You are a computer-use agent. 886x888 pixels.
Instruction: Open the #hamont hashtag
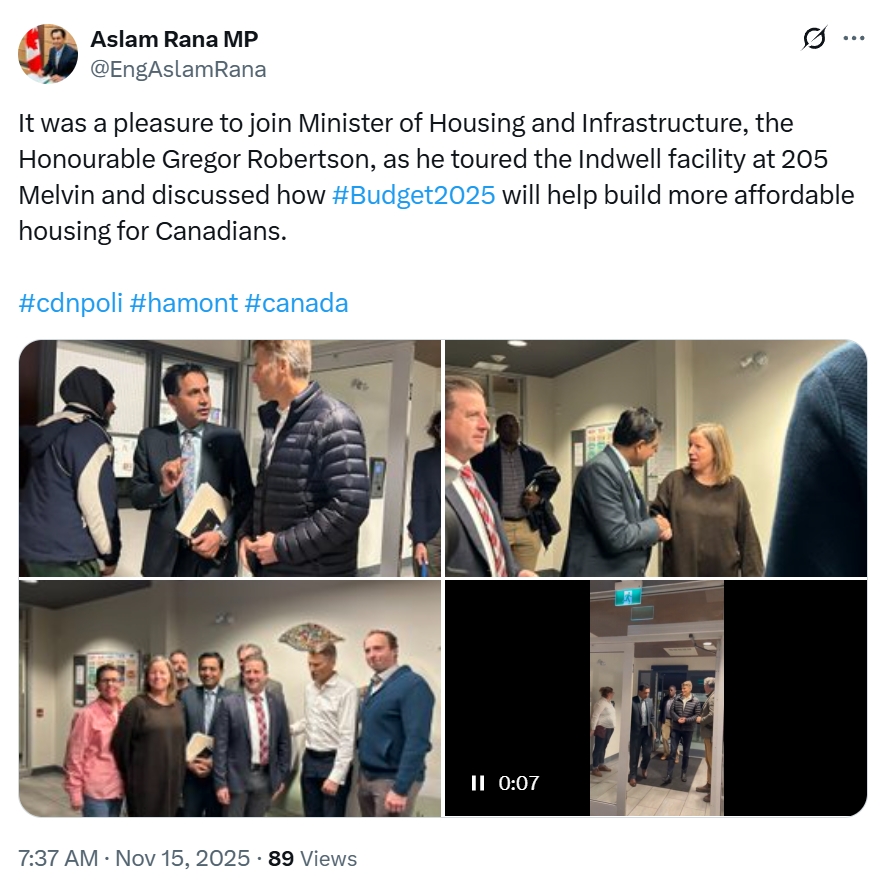(x=184, y=303)
